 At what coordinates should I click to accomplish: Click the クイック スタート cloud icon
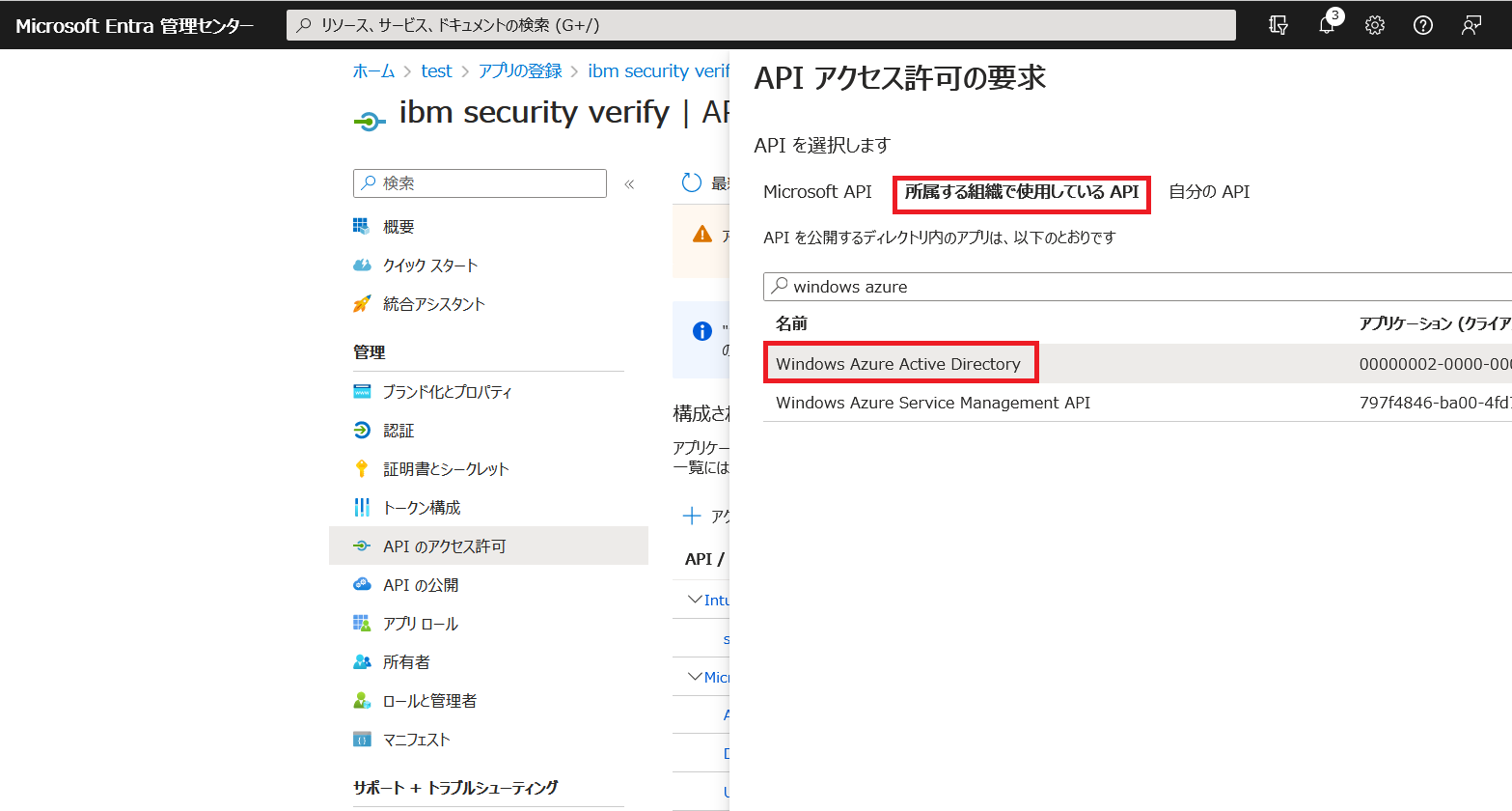click(x=362, y=265)
